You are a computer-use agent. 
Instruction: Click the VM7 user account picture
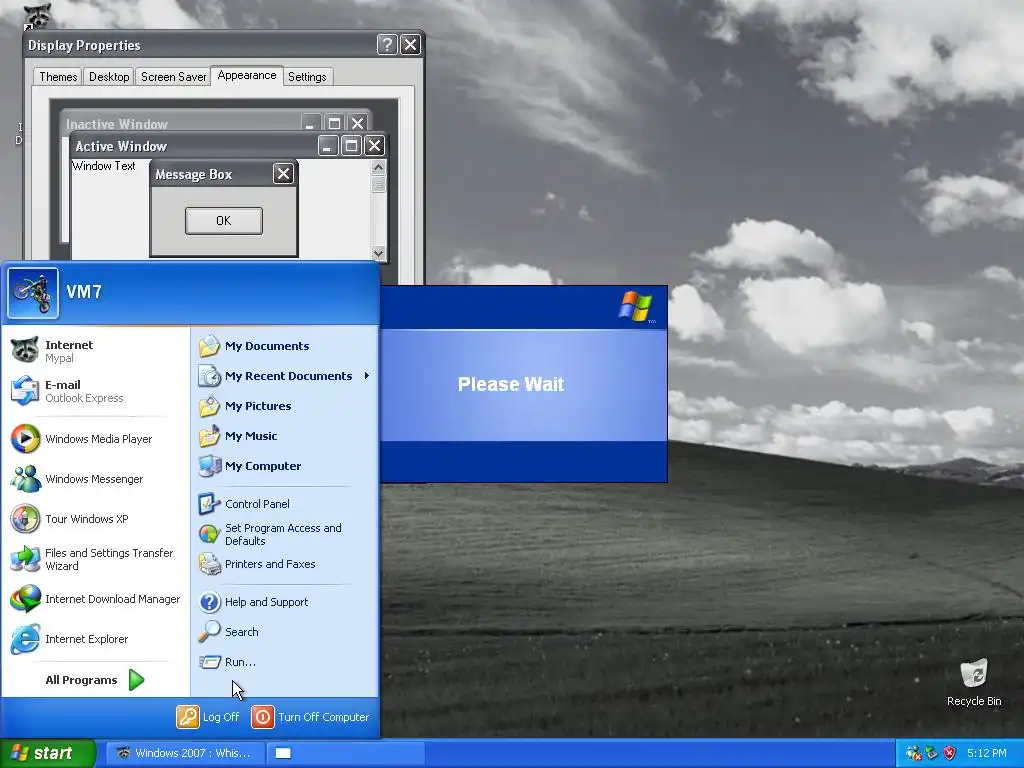click(33, 293)
